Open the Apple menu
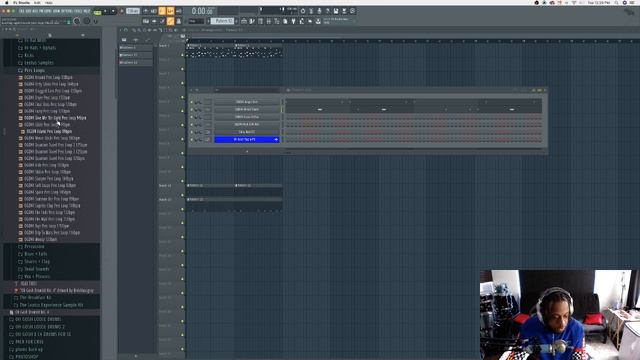 [x=7, y=2]
